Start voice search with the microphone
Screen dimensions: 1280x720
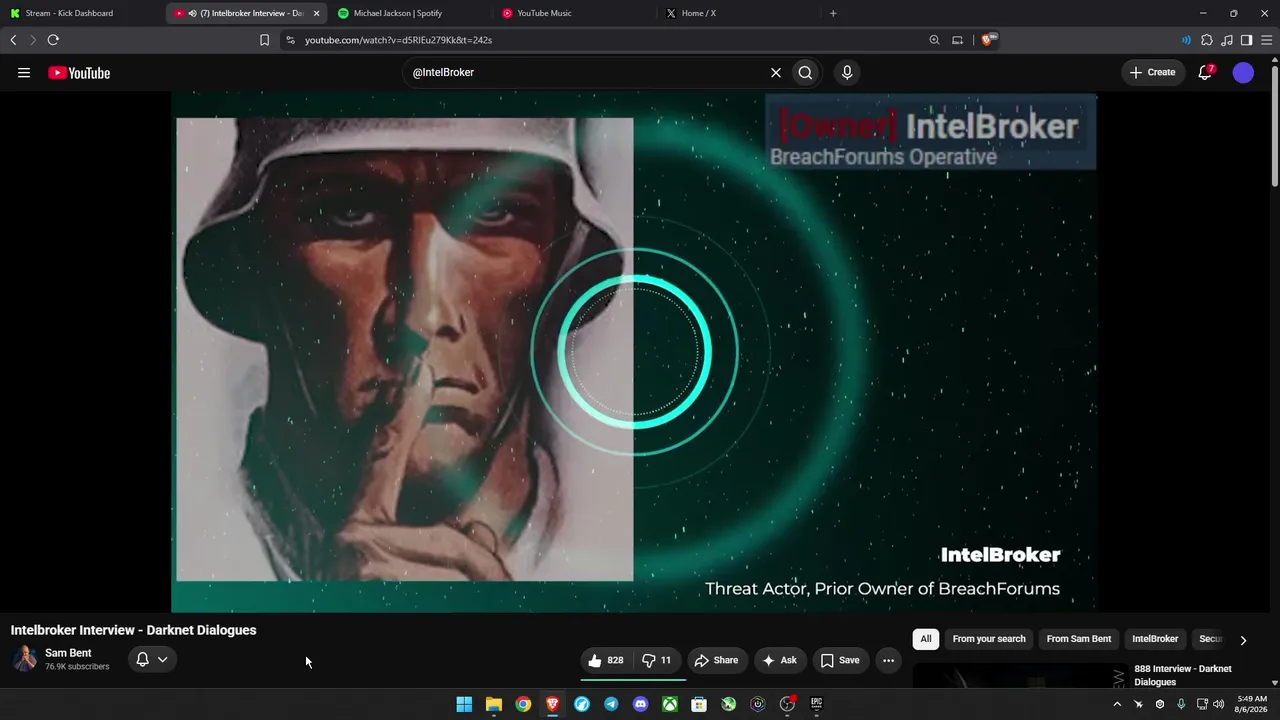pos(847,72)
